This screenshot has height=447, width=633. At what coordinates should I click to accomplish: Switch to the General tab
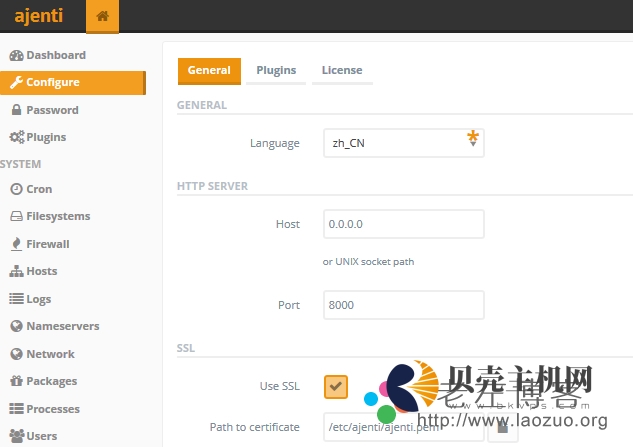(209, 71)
